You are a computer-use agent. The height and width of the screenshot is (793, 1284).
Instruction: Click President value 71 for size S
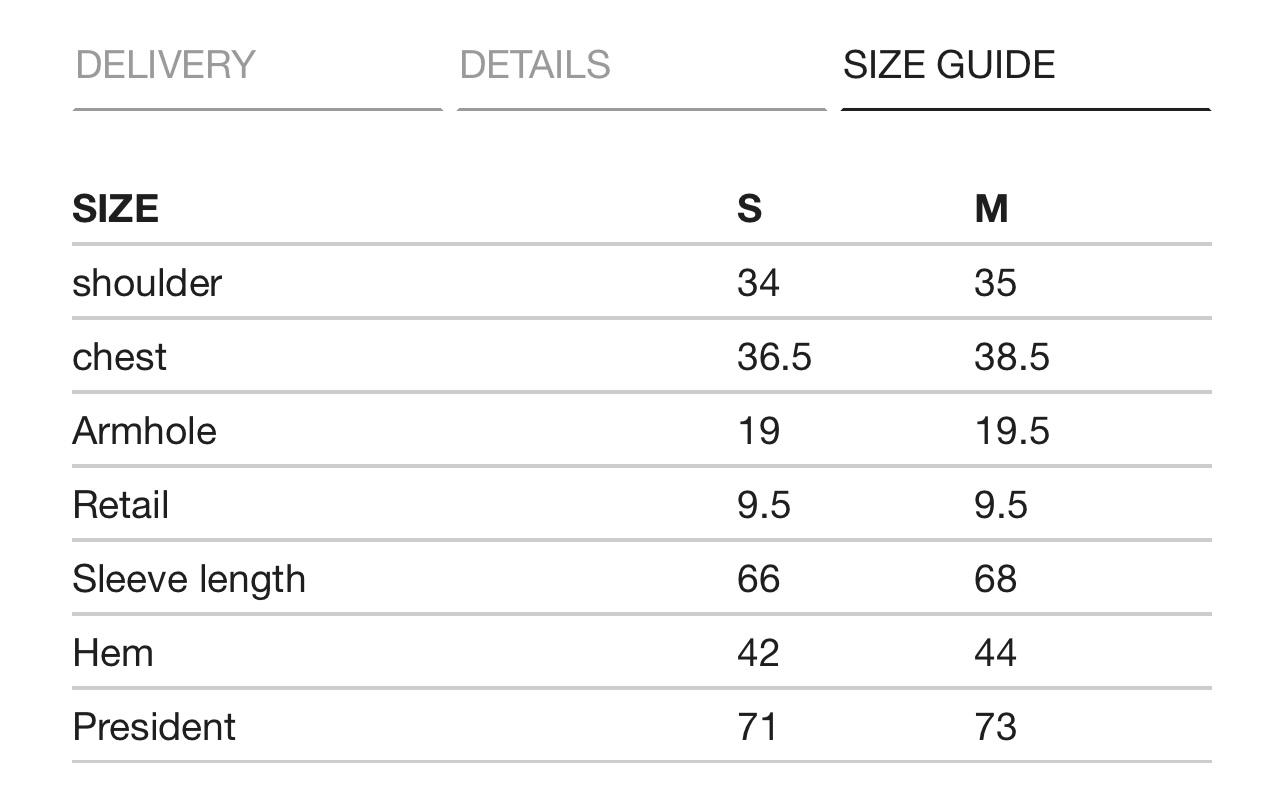pos(757,727)
